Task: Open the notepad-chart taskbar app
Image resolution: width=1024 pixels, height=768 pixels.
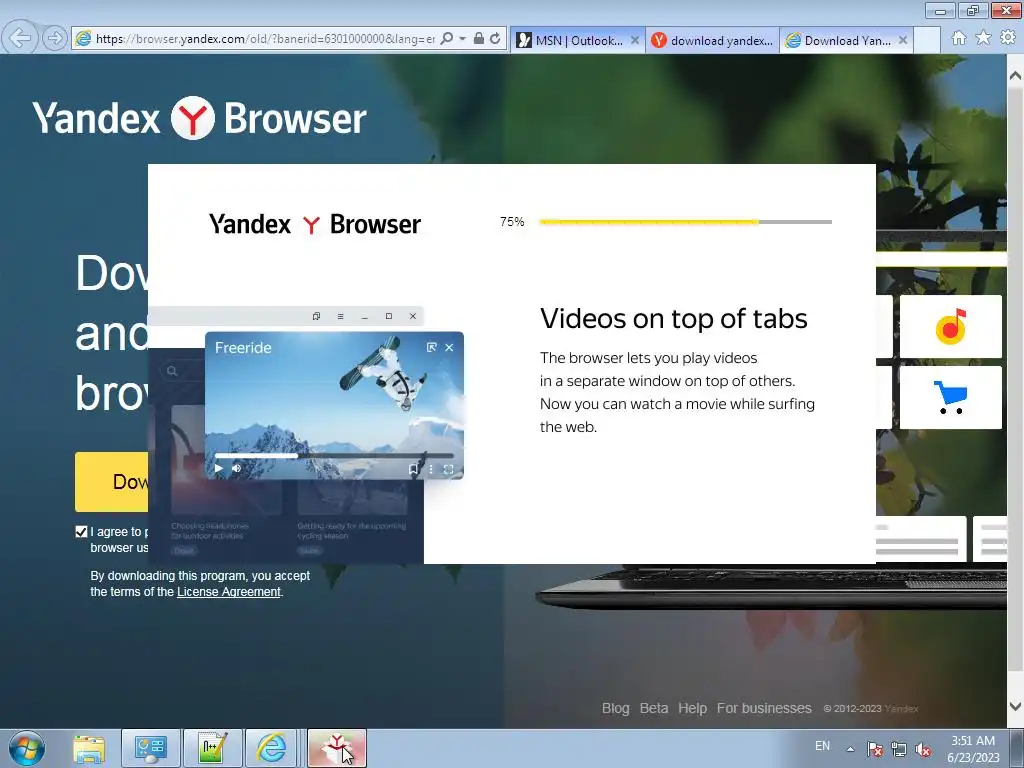Action: (x=213, y=748)
